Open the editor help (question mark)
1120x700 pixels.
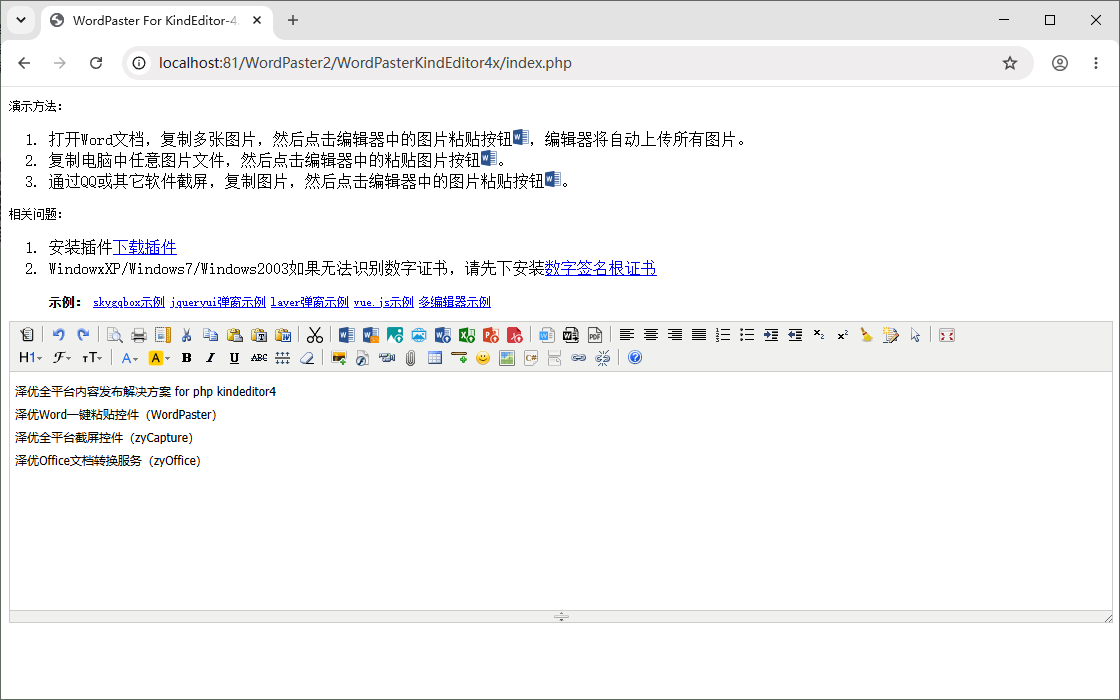(635, 358)
